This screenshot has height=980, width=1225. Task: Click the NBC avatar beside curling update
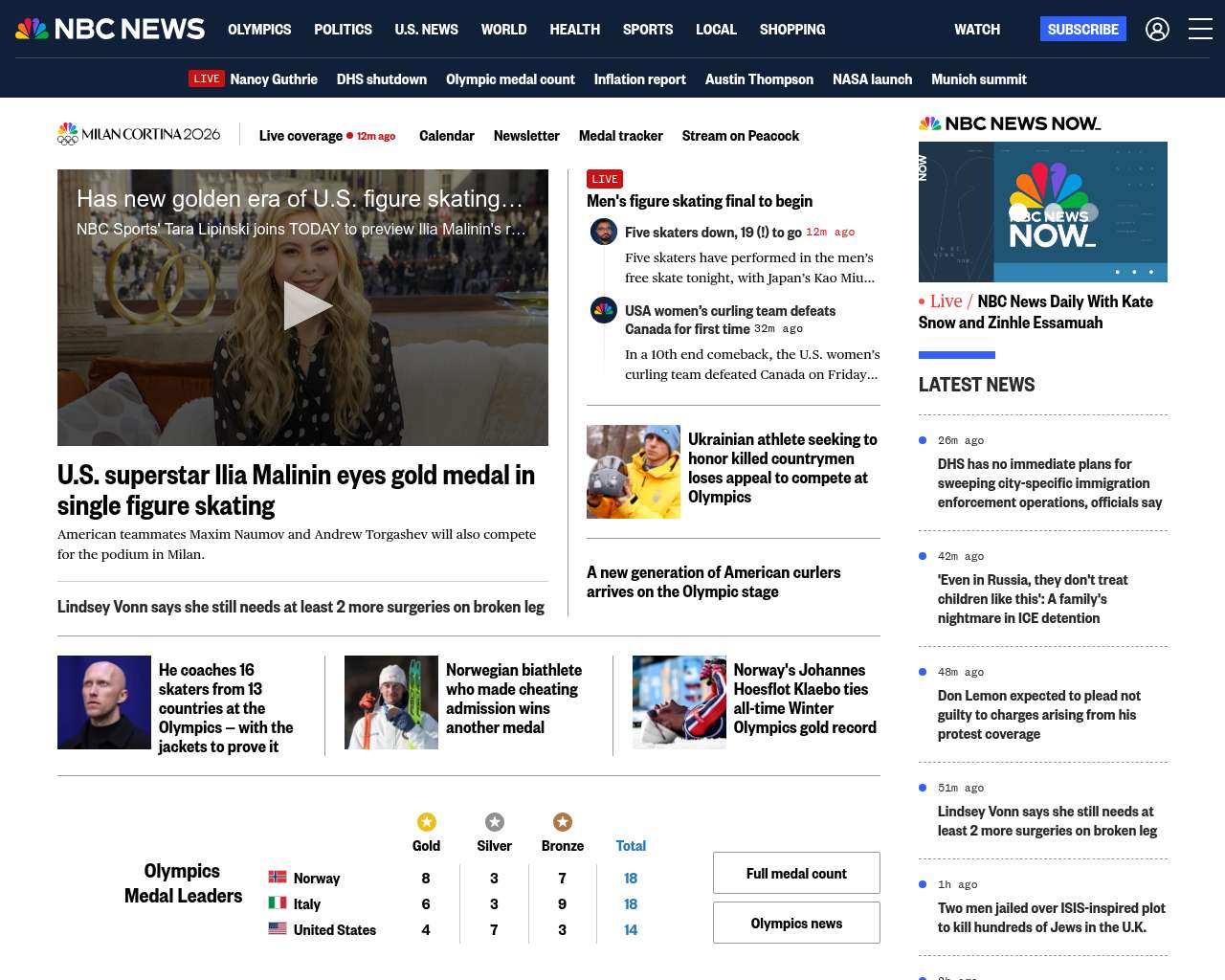[604, 310]
